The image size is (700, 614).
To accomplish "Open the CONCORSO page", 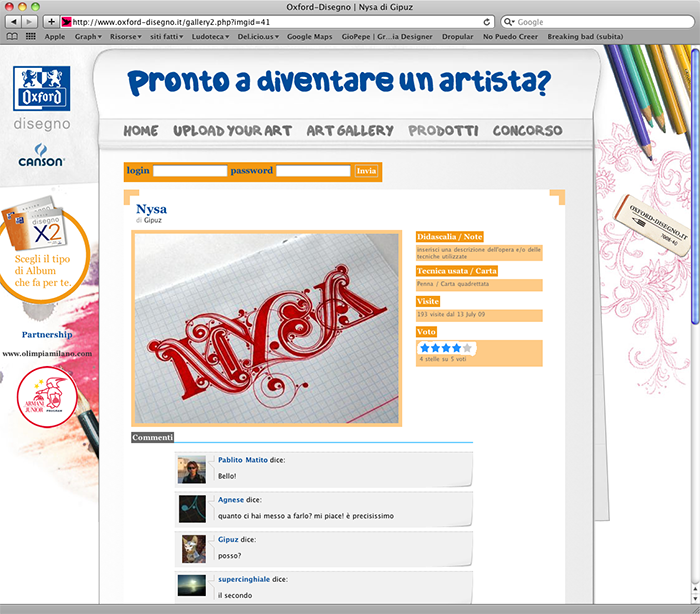I will pyautogui.click(x=527, y=131).
